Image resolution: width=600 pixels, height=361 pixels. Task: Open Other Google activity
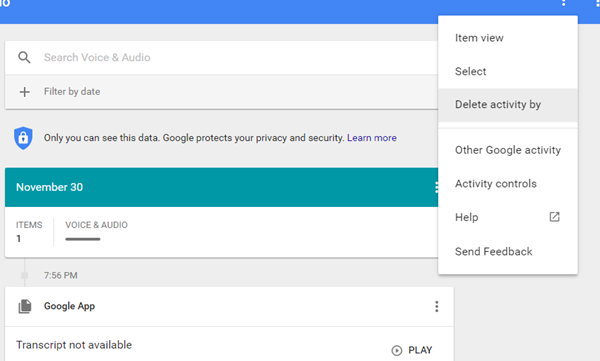pyautogui.click(x=508, y=150)
